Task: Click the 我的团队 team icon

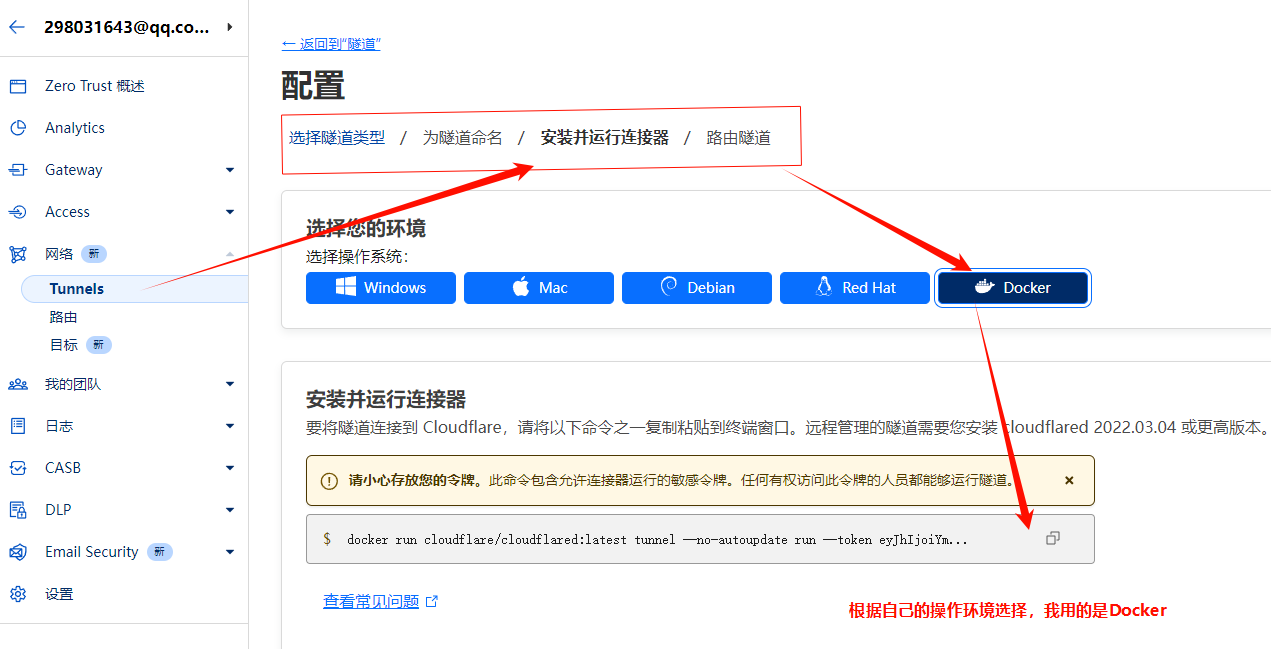Action: (18, 384)
